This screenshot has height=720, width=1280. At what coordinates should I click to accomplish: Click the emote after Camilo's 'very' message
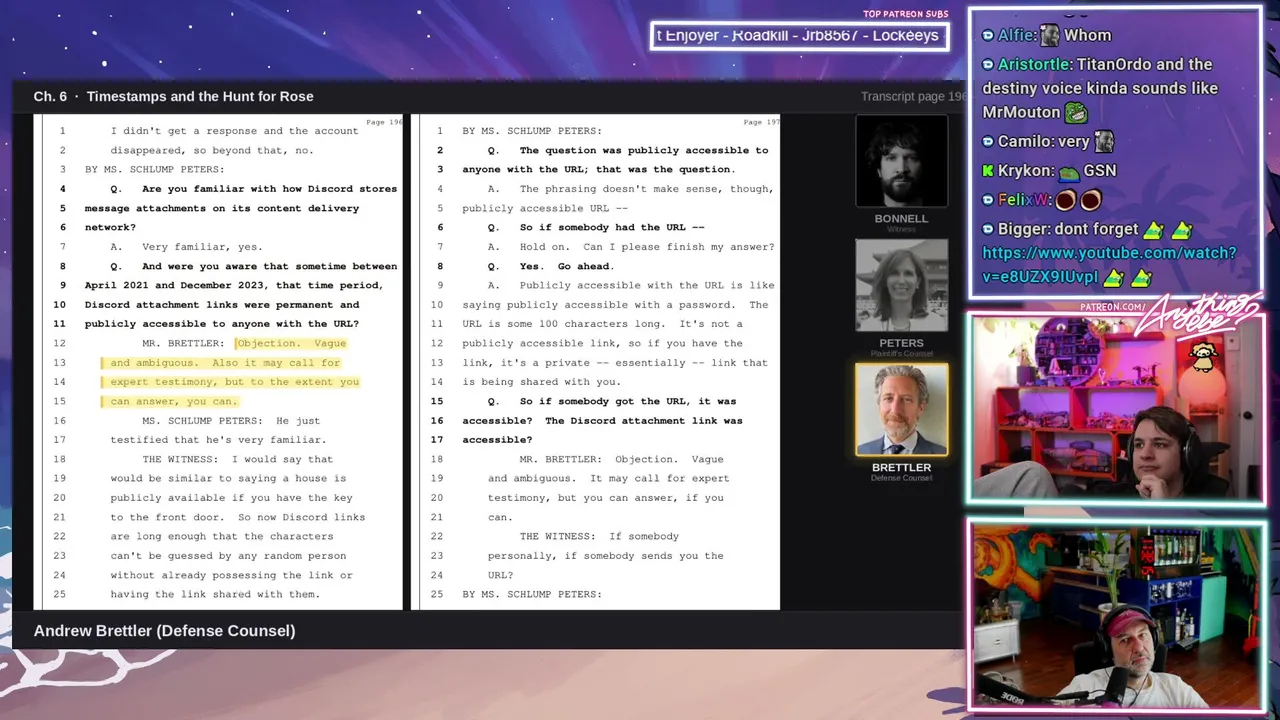tap(1104, 142)
